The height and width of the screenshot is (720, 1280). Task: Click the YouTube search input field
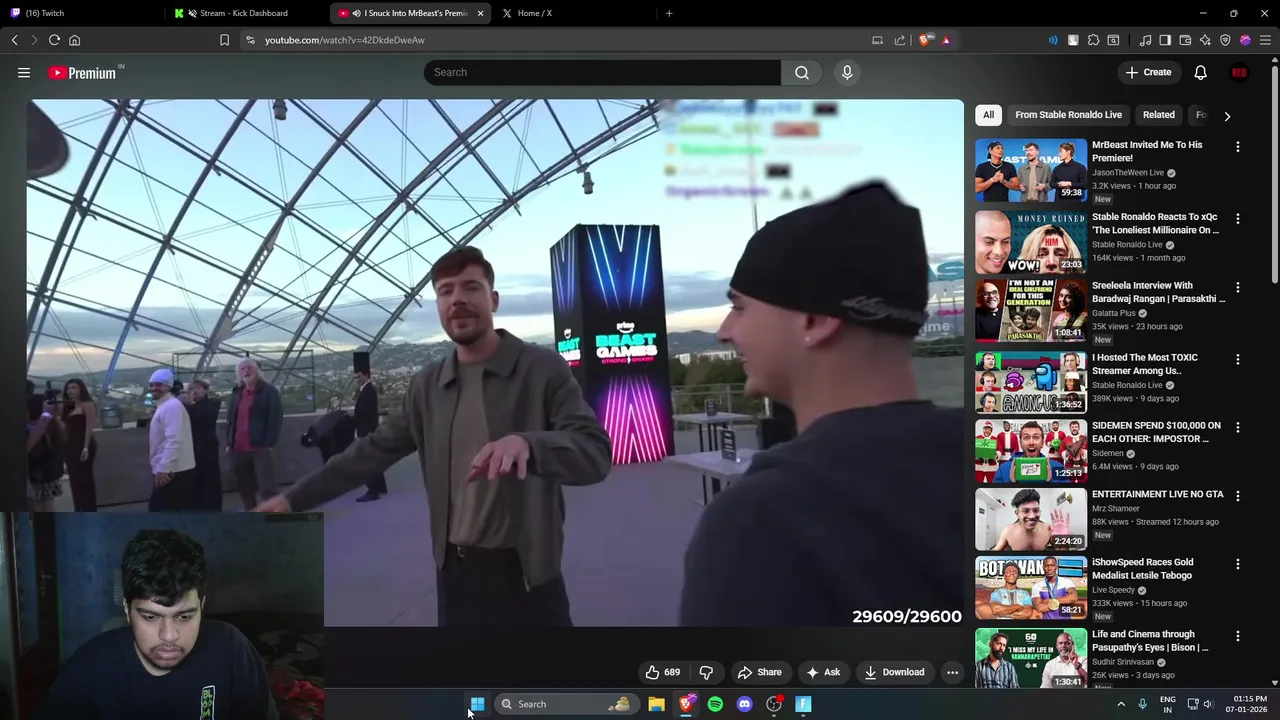tap(602, 72)
